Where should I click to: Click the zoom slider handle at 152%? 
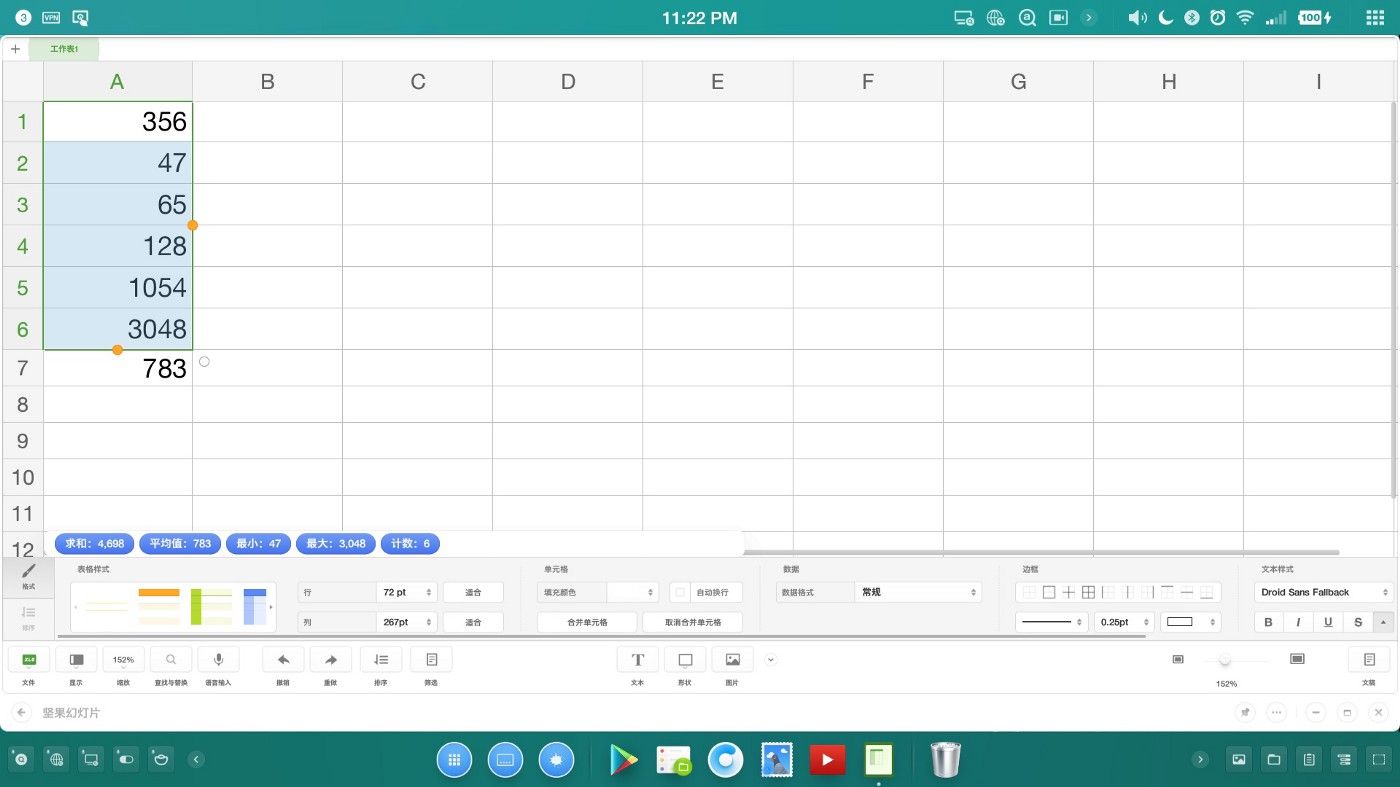pos(1225,660)
